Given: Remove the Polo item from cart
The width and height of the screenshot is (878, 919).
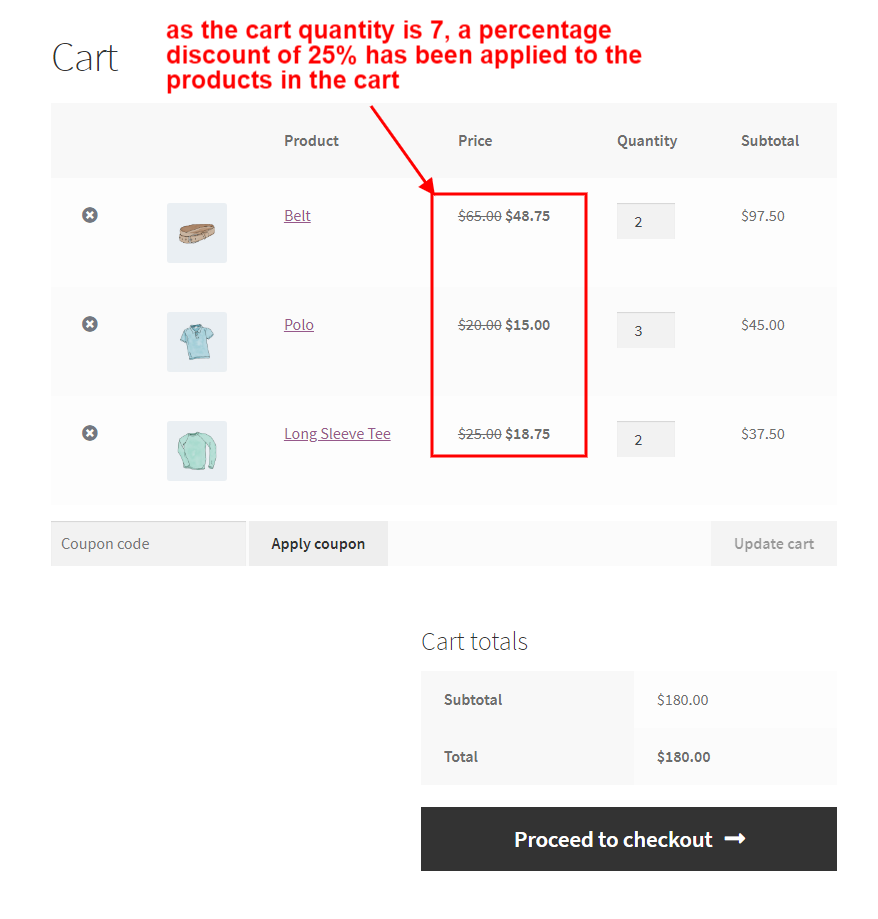Looking at the screenshot, I should click(90, 324).
